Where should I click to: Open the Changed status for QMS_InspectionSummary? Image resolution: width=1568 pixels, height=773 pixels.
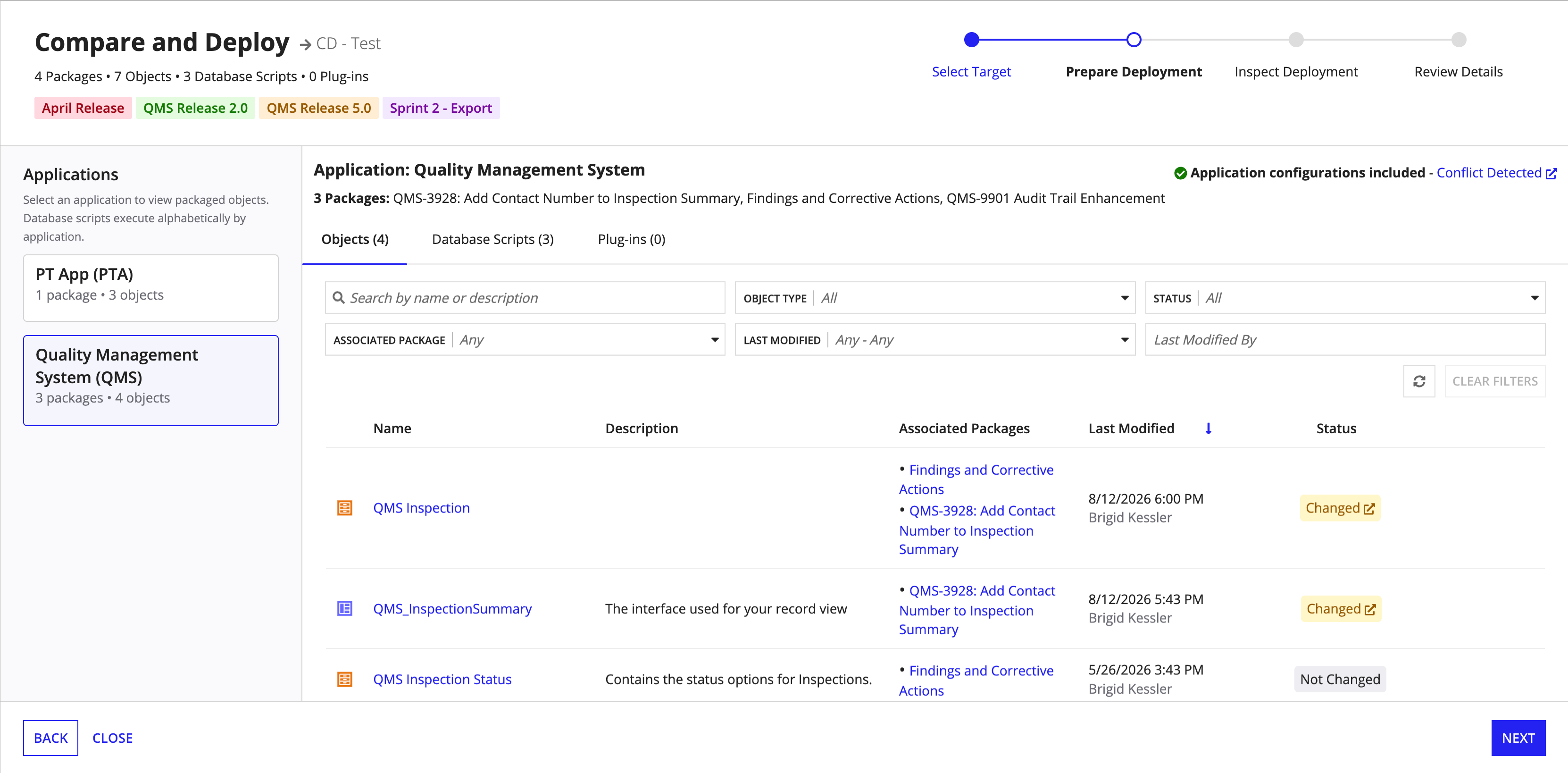[1340, 608]
